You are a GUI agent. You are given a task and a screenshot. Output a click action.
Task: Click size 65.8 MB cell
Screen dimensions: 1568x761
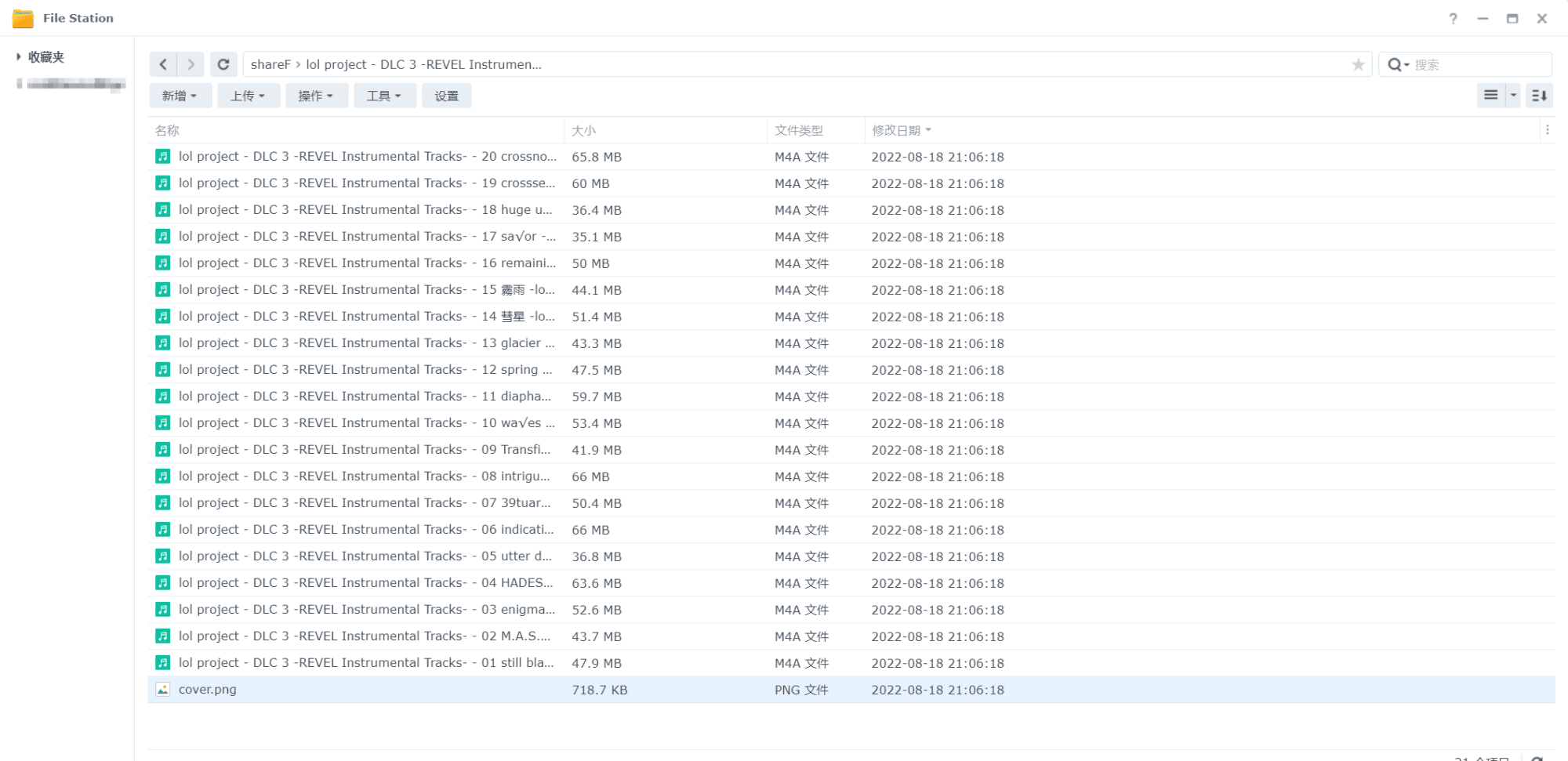pos(597,157)
